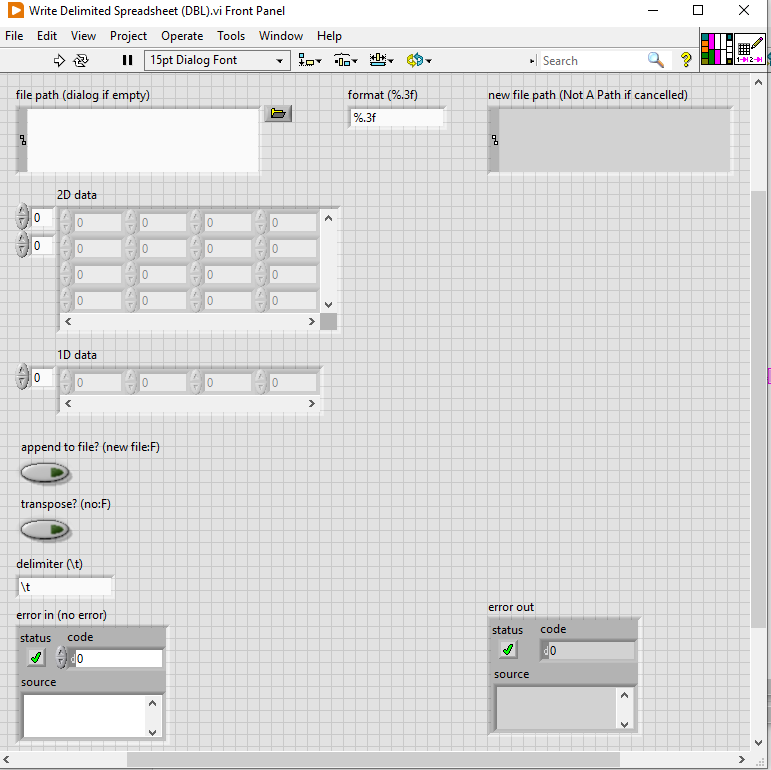Open the View menu
771x770 pixels.
83,36
